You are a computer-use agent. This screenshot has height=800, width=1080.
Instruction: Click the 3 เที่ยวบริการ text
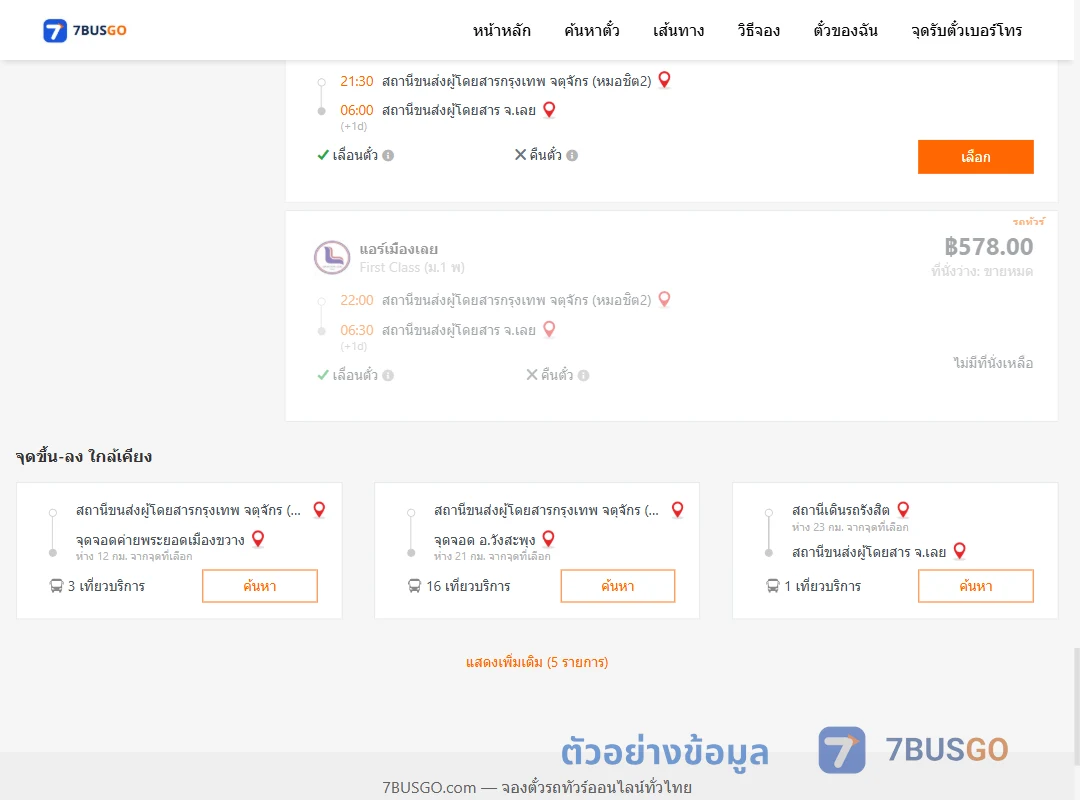coord(106,586)
